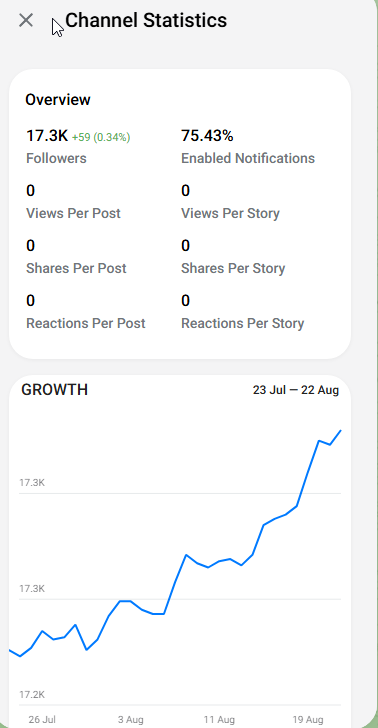
Task: Click the growth line peak near 22 Aug
Action: tap(340, 431)
